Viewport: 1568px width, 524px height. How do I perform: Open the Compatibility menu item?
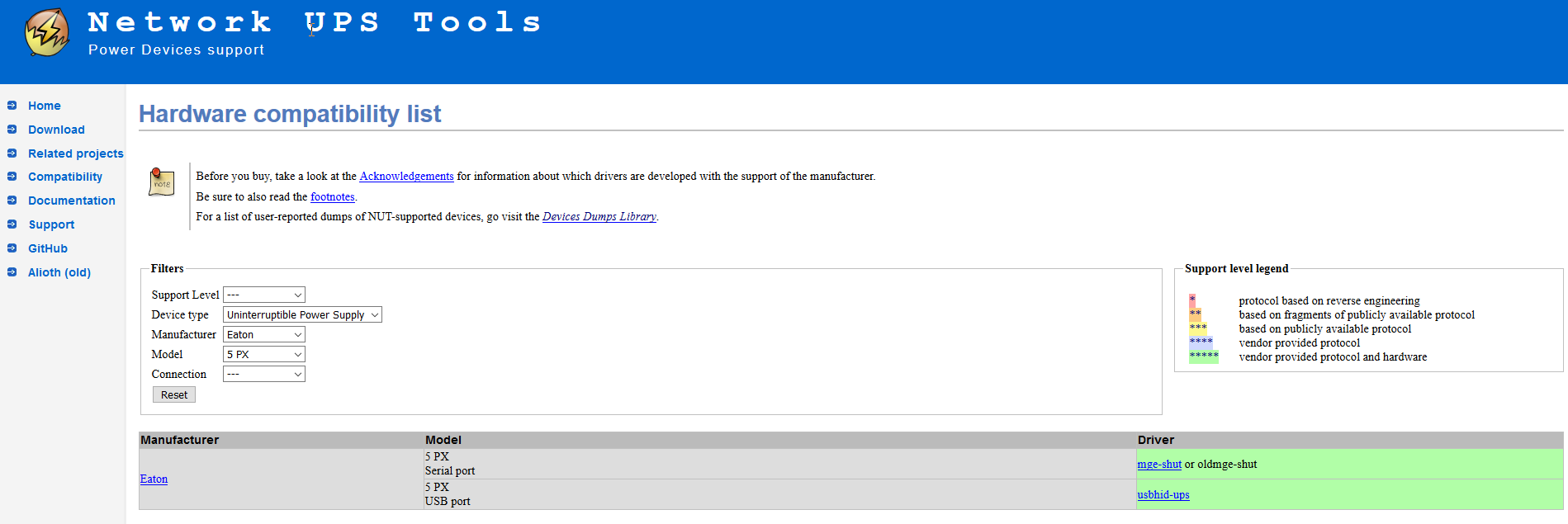tap(65, 177)
